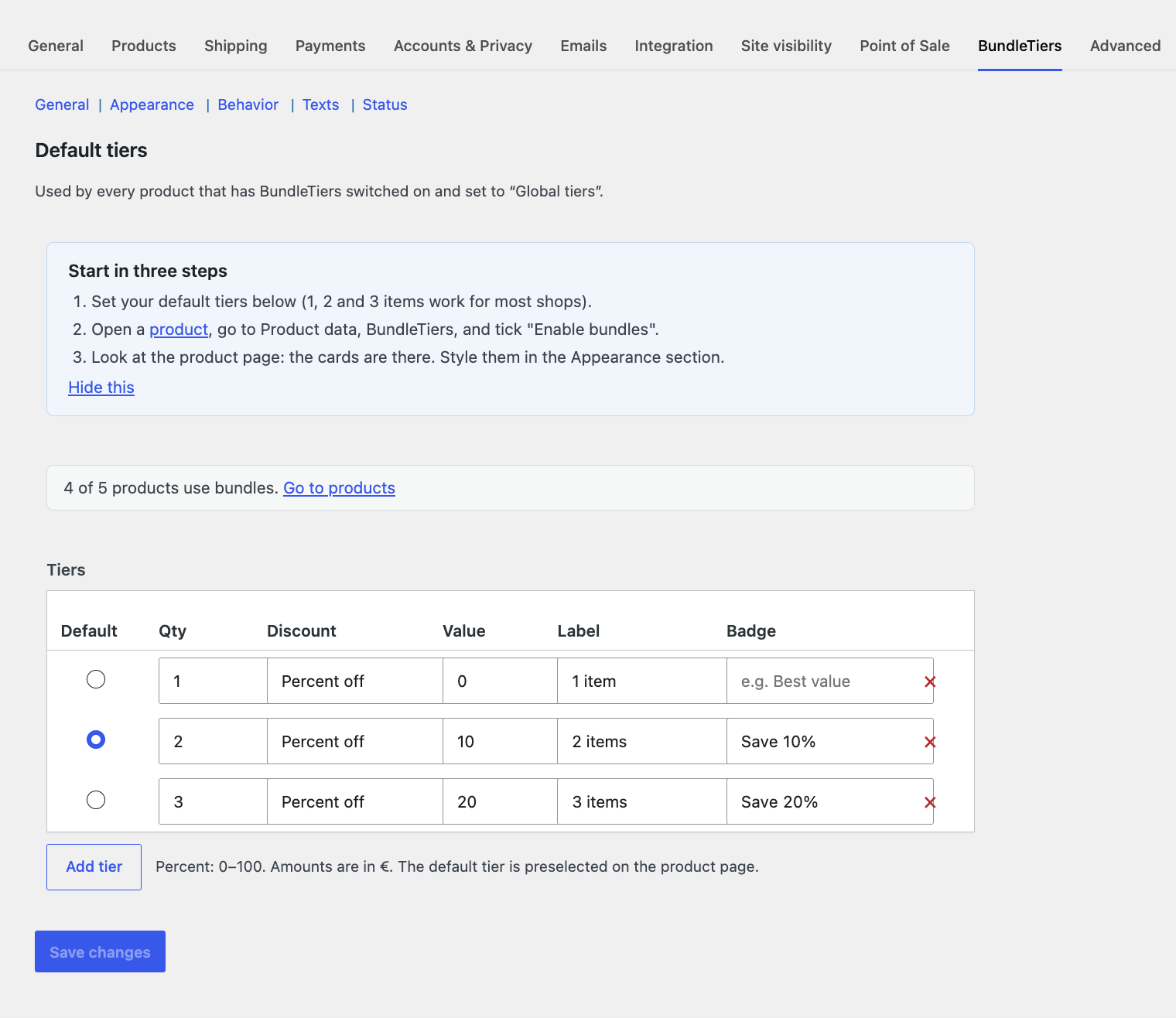Edit Value field showing 0
1176x1018 pixels.
[x=500, y=681]
